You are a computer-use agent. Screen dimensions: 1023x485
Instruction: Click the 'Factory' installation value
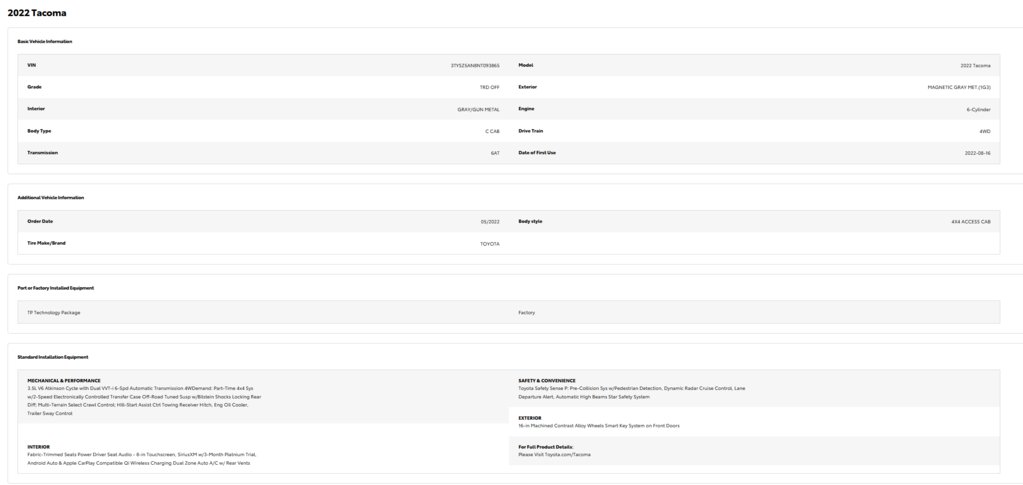(x=527, y=313)
